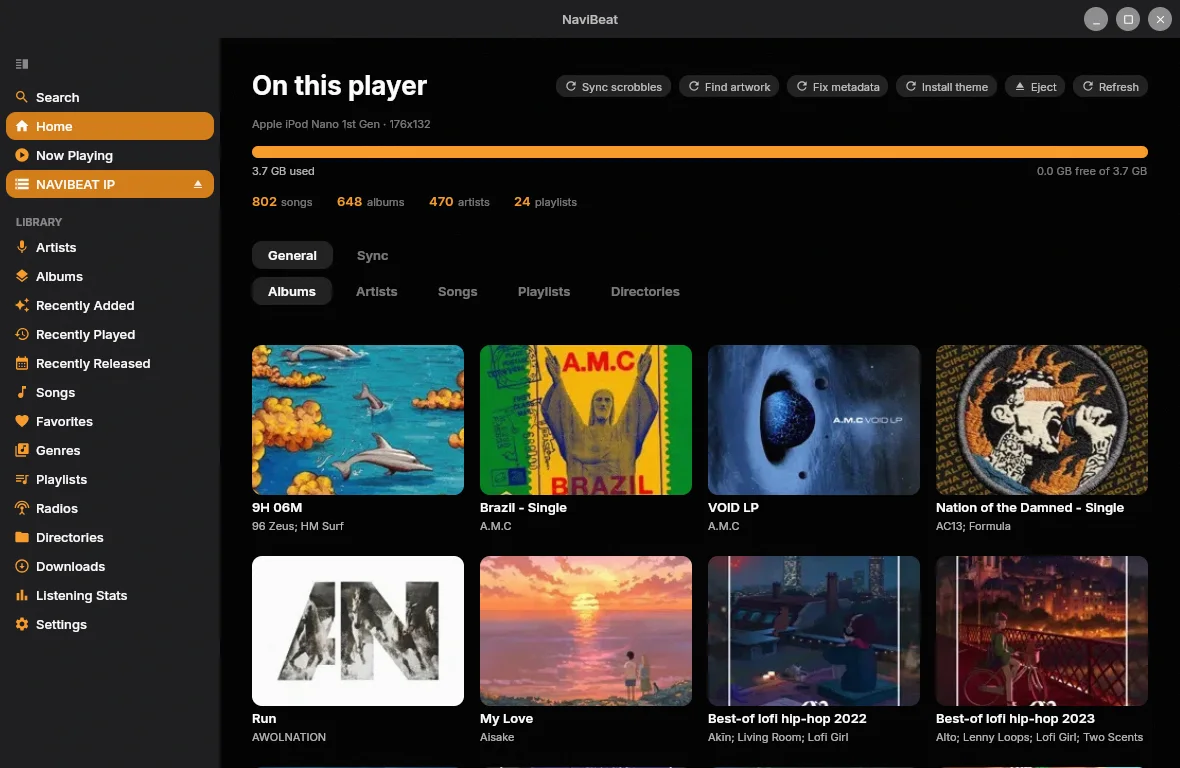
Task: Click the Find artwork button
Action: [729, 87]
